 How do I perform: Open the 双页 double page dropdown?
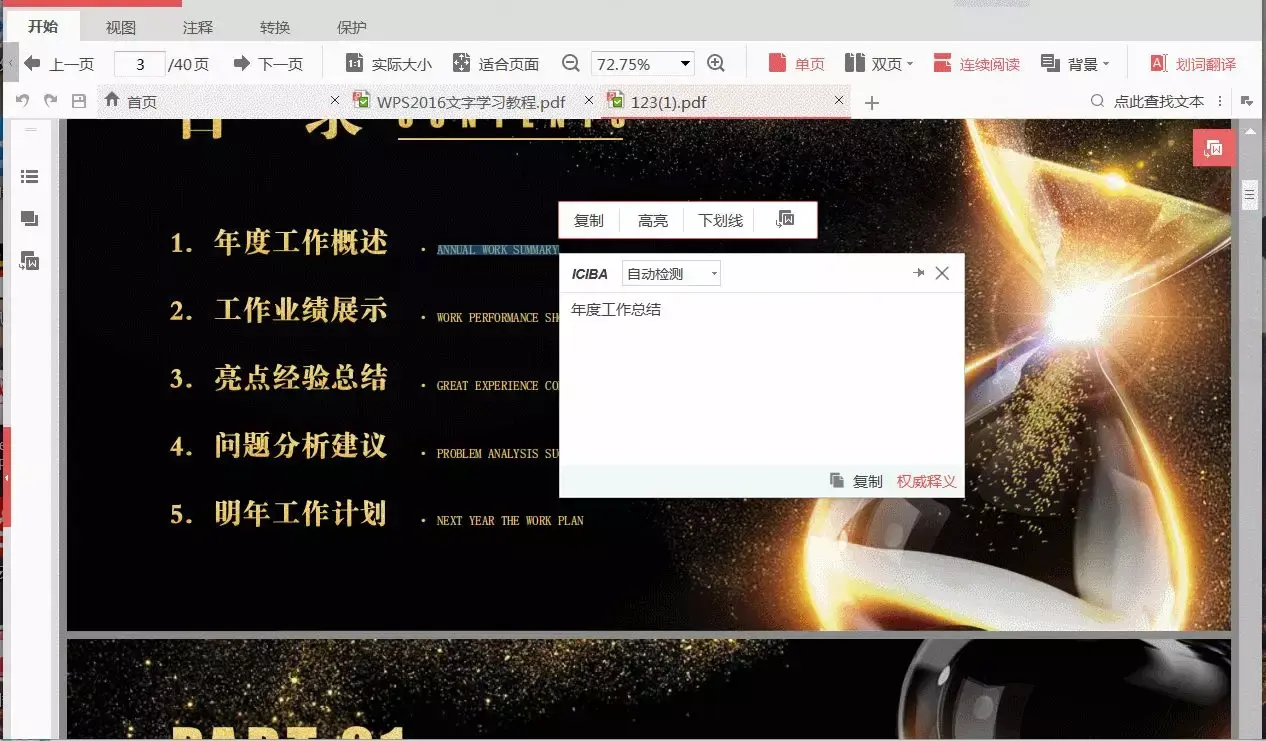879,64
